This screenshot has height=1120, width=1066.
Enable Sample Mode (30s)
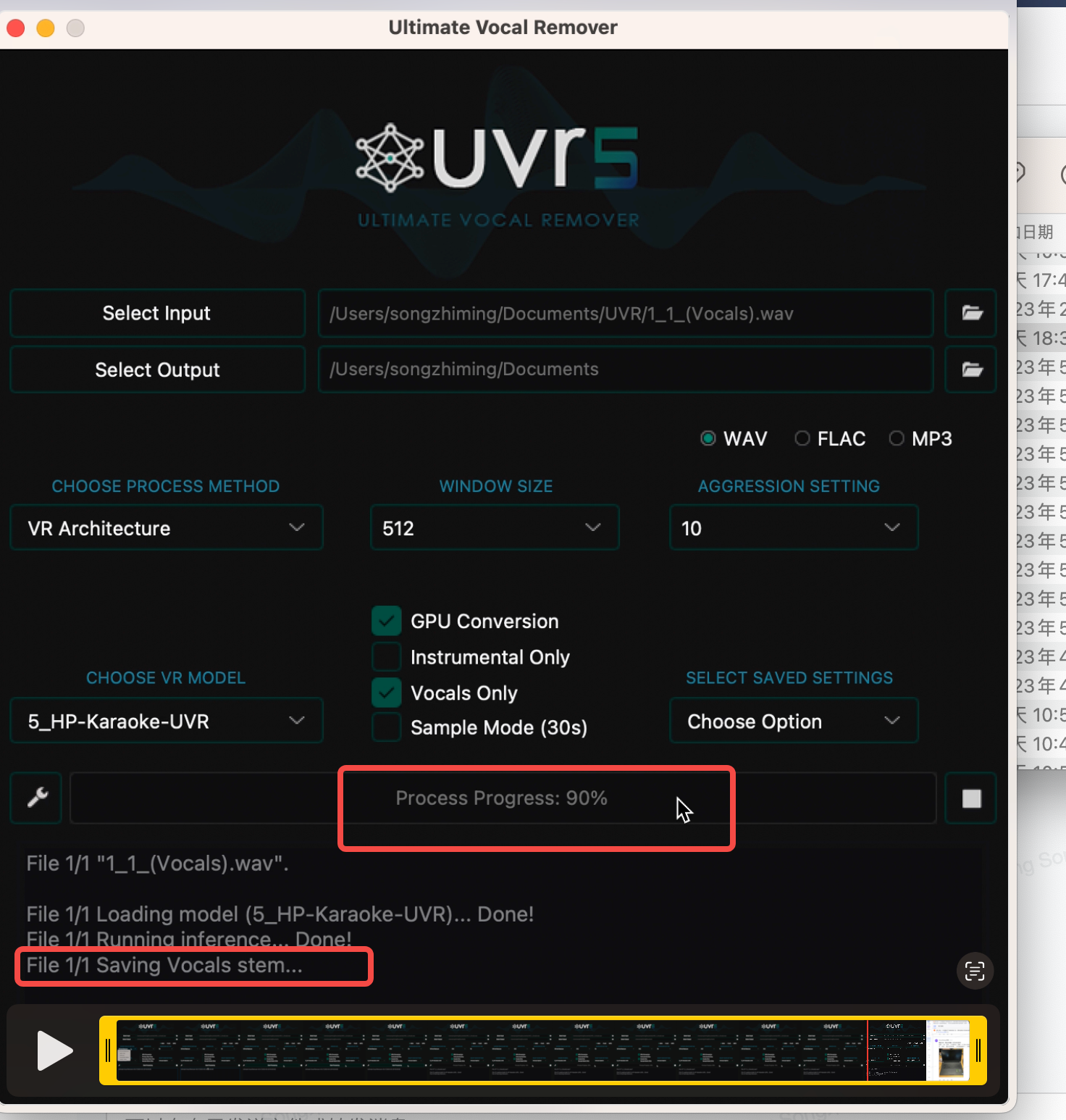pyautogui.click(x=386, y=727)
